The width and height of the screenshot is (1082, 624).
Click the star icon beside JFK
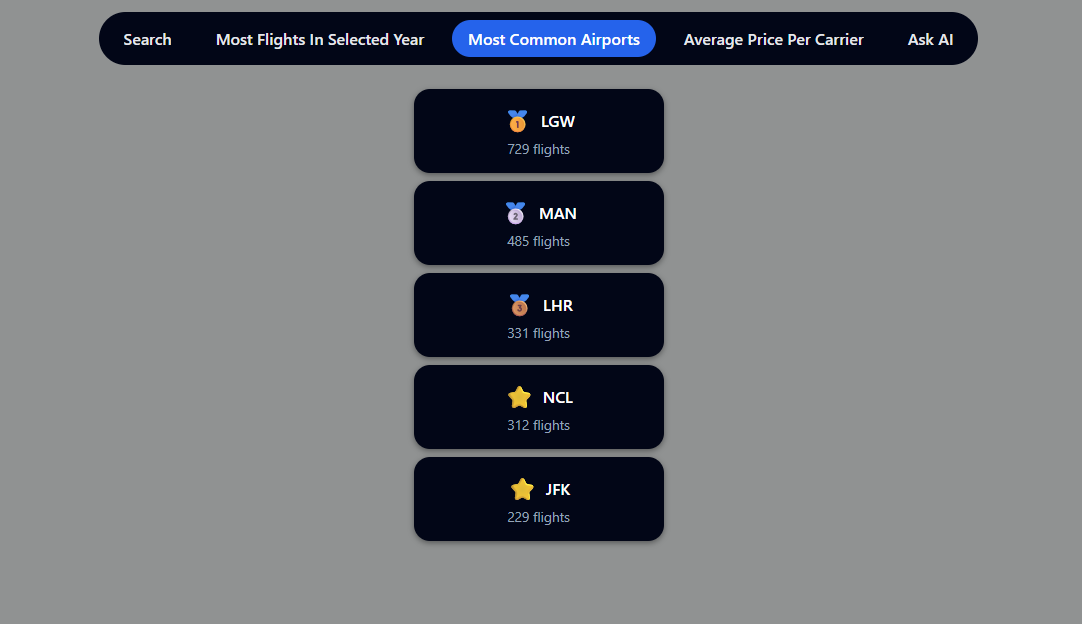pos(522,489)
